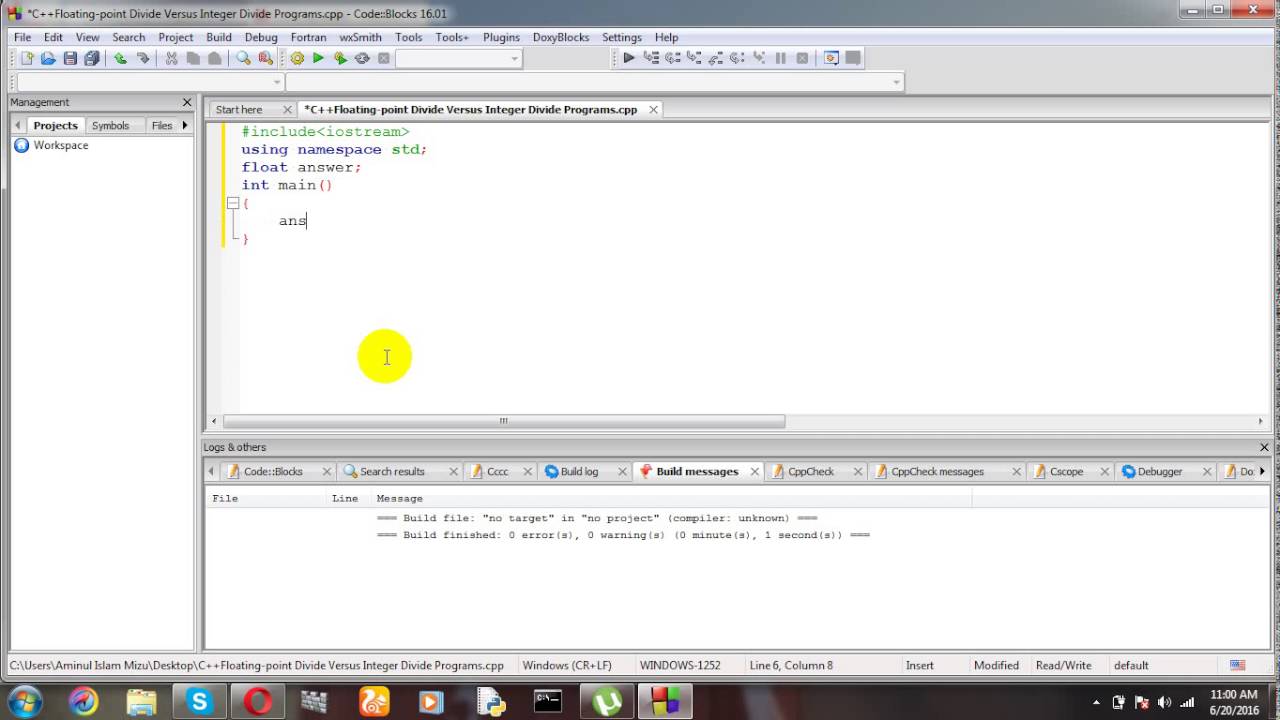The width and height of the screenshot is (1280, 720).
Task: Click the Insert mode status bar field
Action: [919, 665]
